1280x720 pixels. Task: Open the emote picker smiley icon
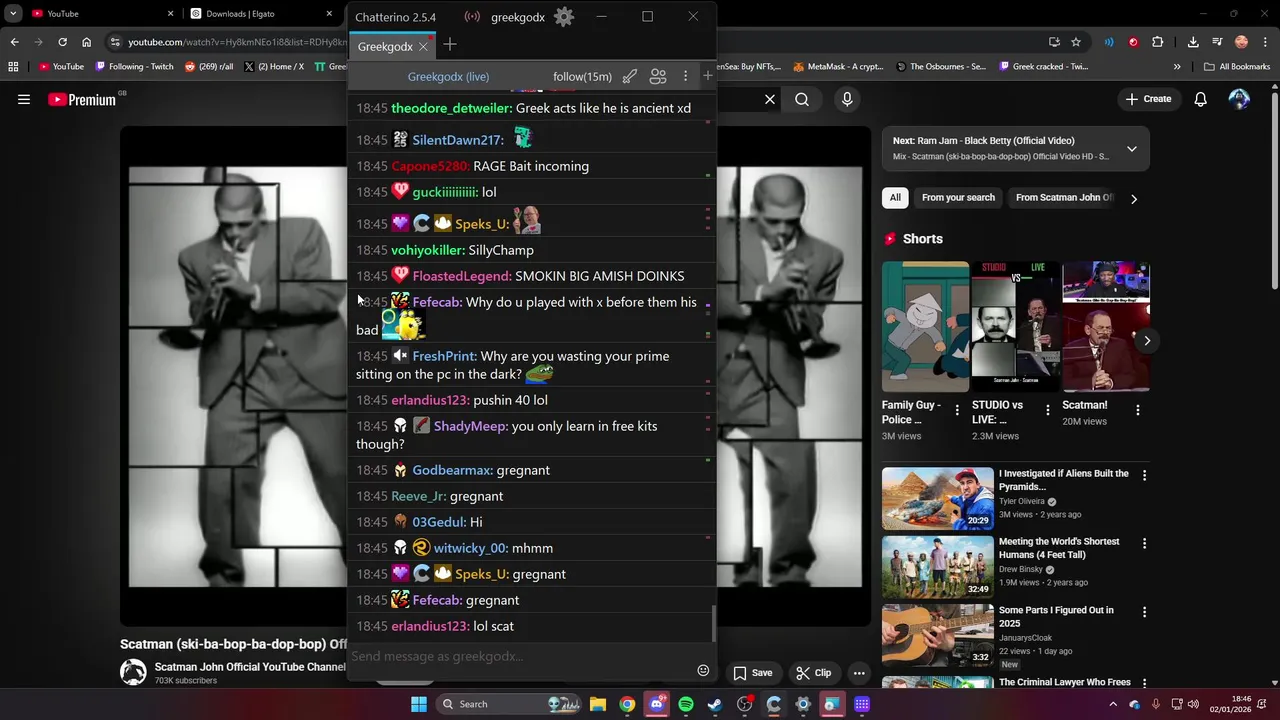(703, 671)
